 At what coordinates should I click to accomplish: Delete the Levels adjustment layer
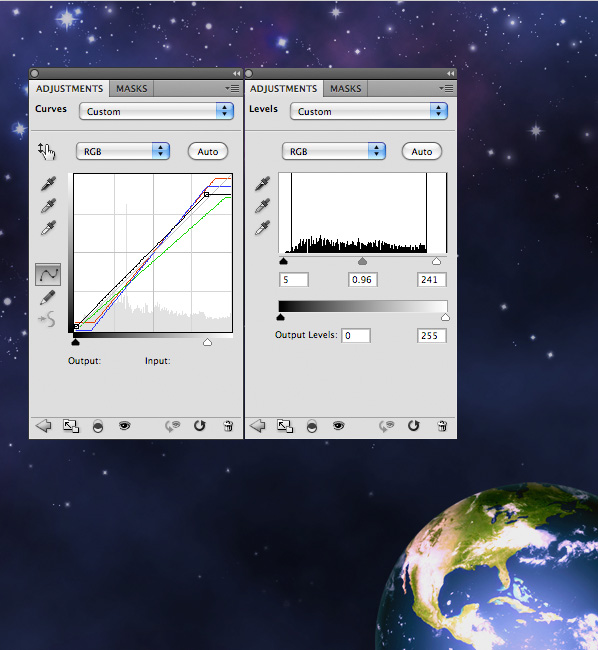click(x=442, y=426)
